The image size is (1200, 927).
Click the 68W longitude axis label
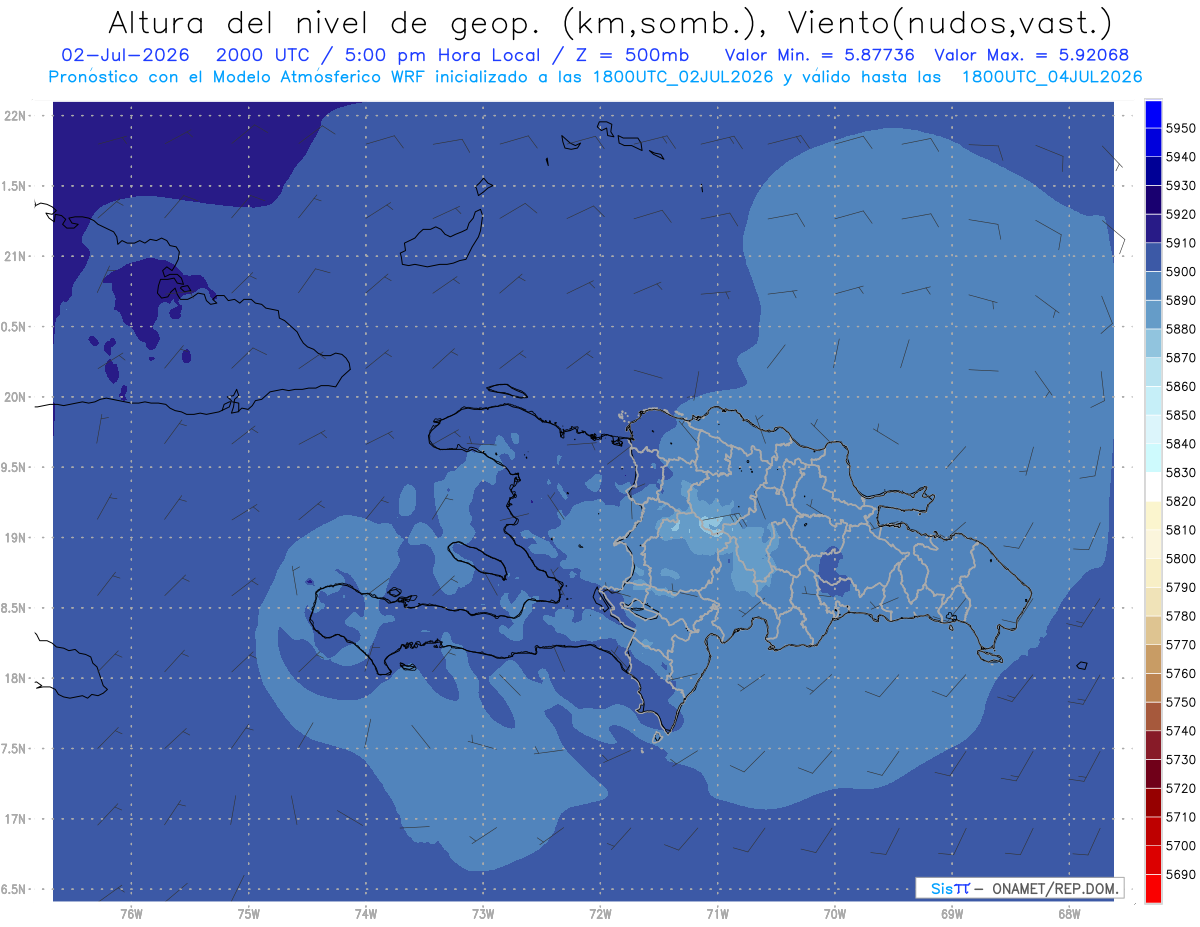(1069, 913)
